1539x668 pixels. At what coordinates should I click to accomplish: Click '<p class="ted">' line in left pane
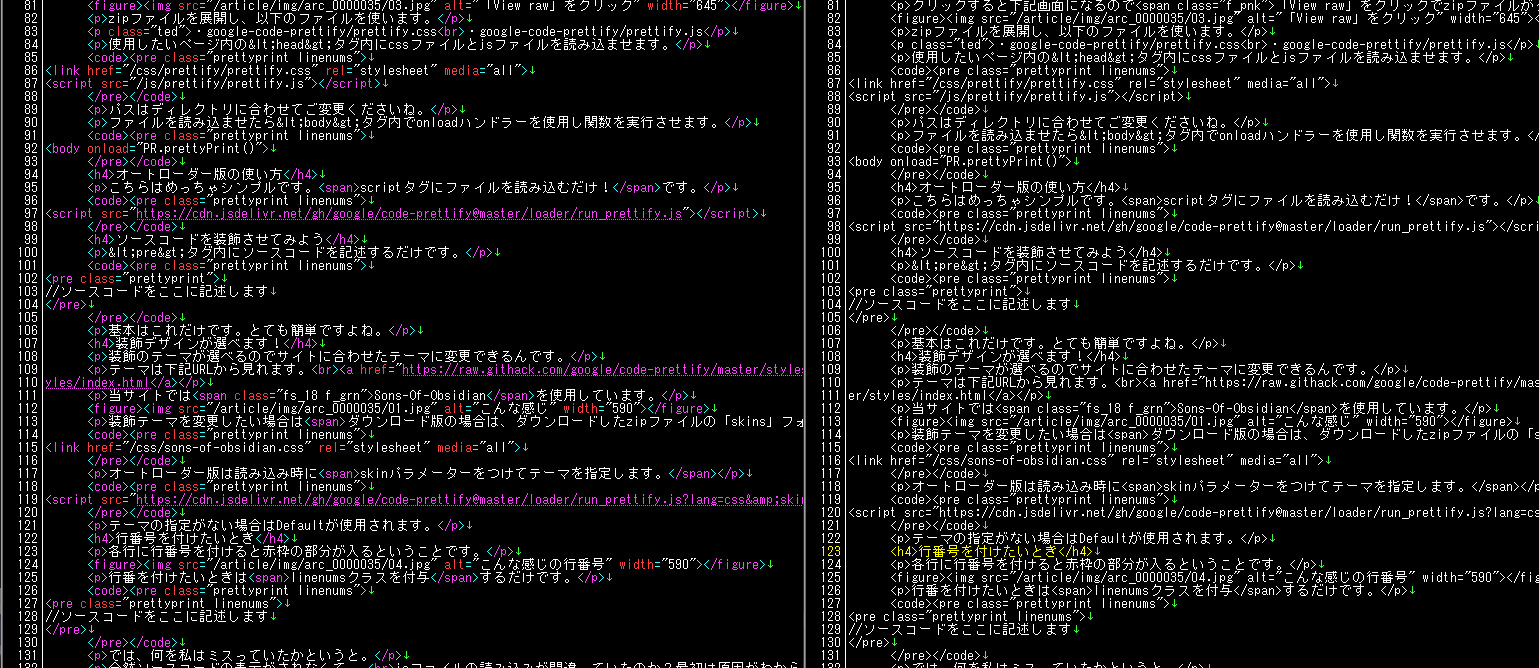pyautogui.click(x=413, y=31)
